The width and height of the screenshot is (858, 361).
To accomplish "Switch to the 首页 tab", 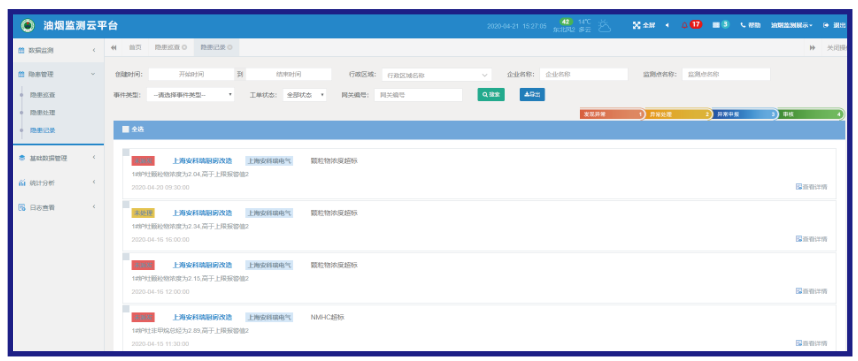I will tap(135, 48).
